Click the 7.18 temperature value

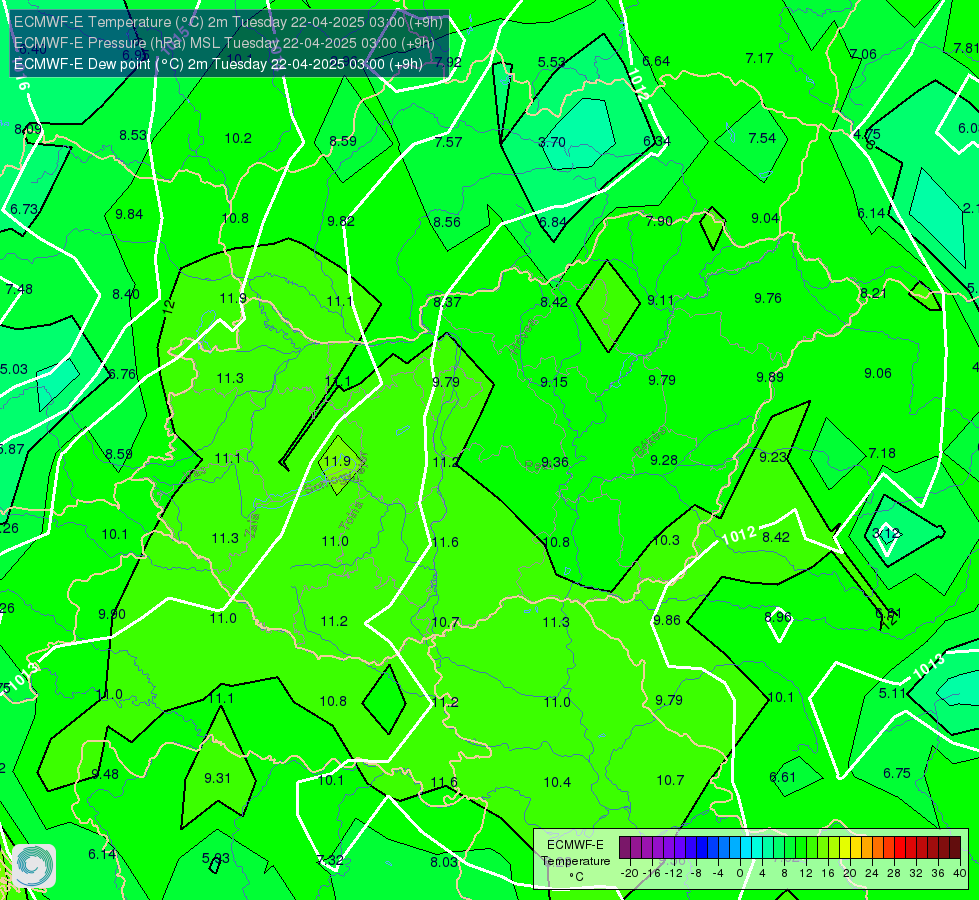coord(882,453)
